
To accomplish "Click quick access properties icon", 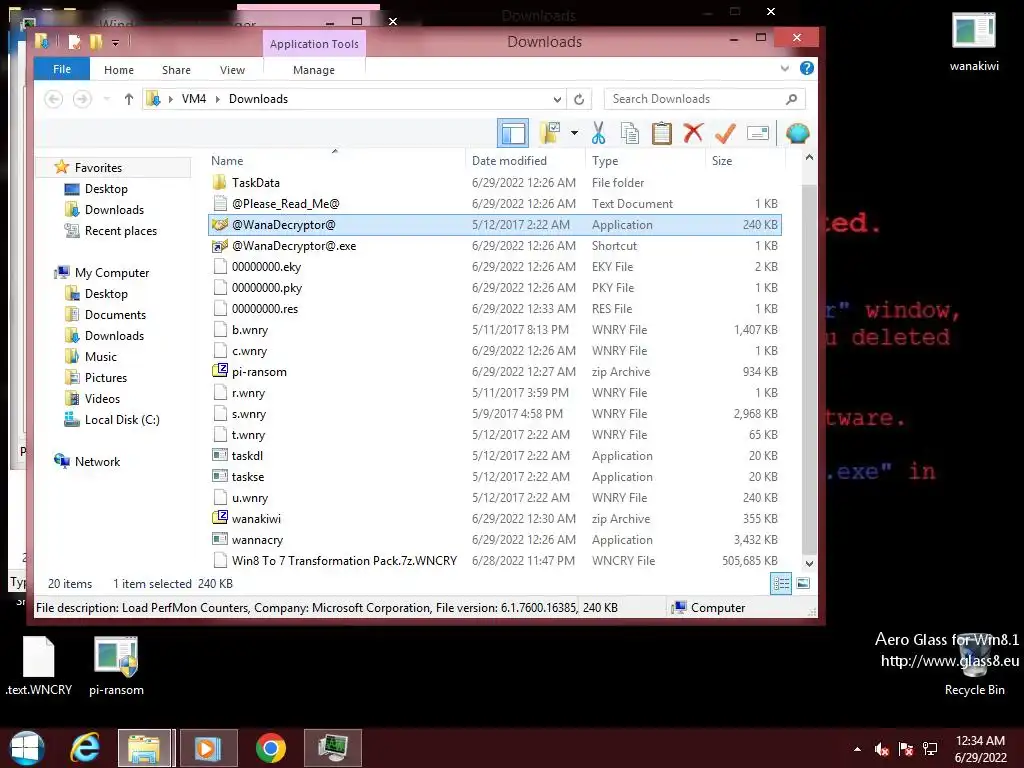I will [74, 42].
